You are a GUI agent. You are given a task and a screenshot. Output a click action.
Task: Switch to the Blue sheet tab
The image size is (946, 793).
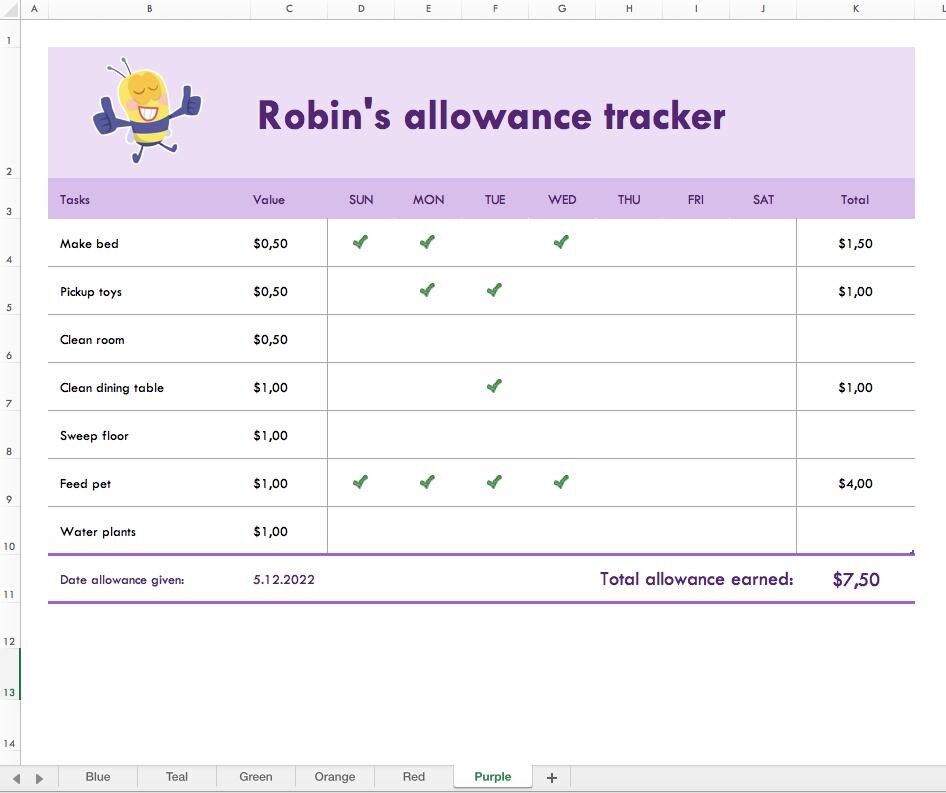click(x=97, y=776)
